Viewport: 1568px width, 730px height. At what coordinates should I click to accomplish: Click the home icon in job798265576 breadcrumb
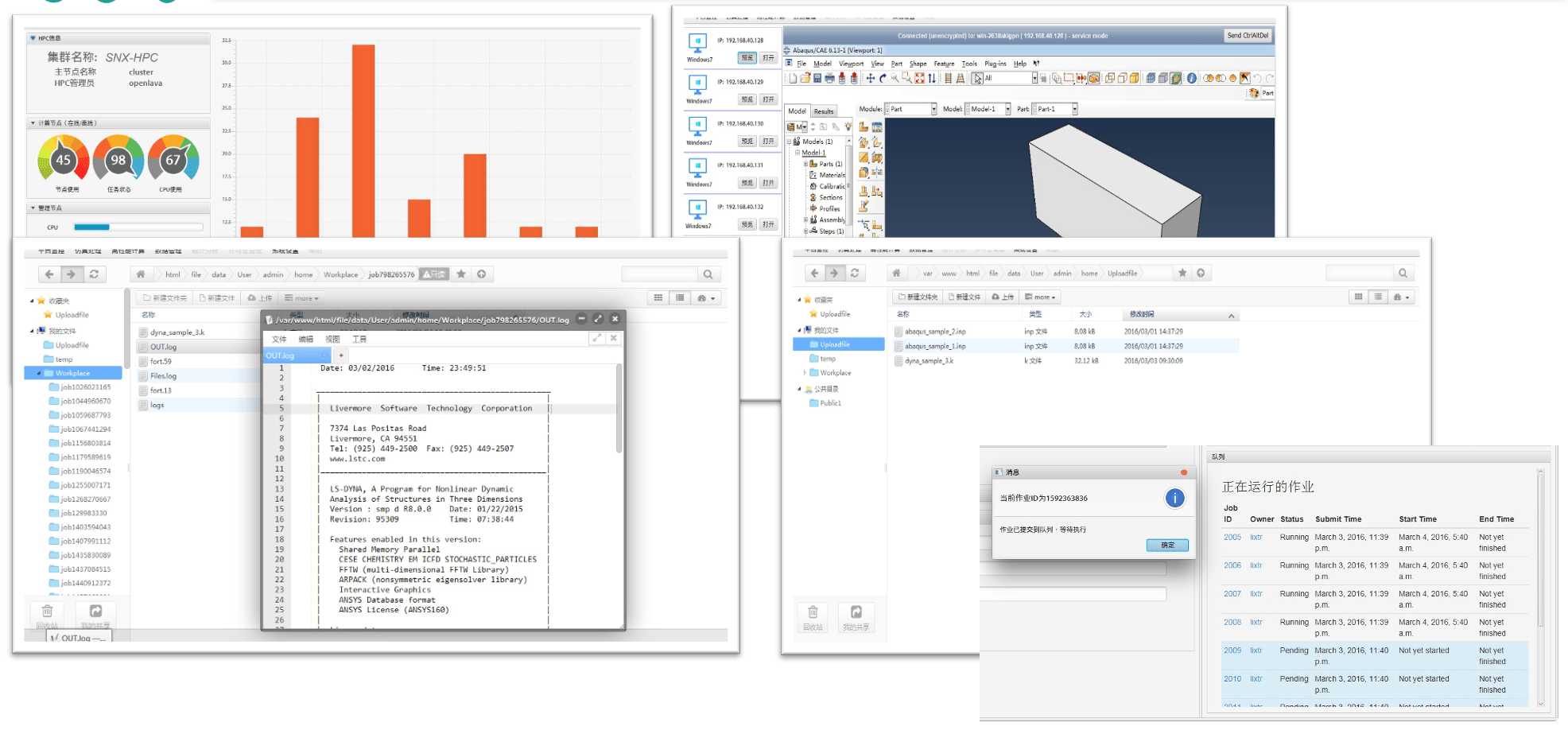pos(141,274)
